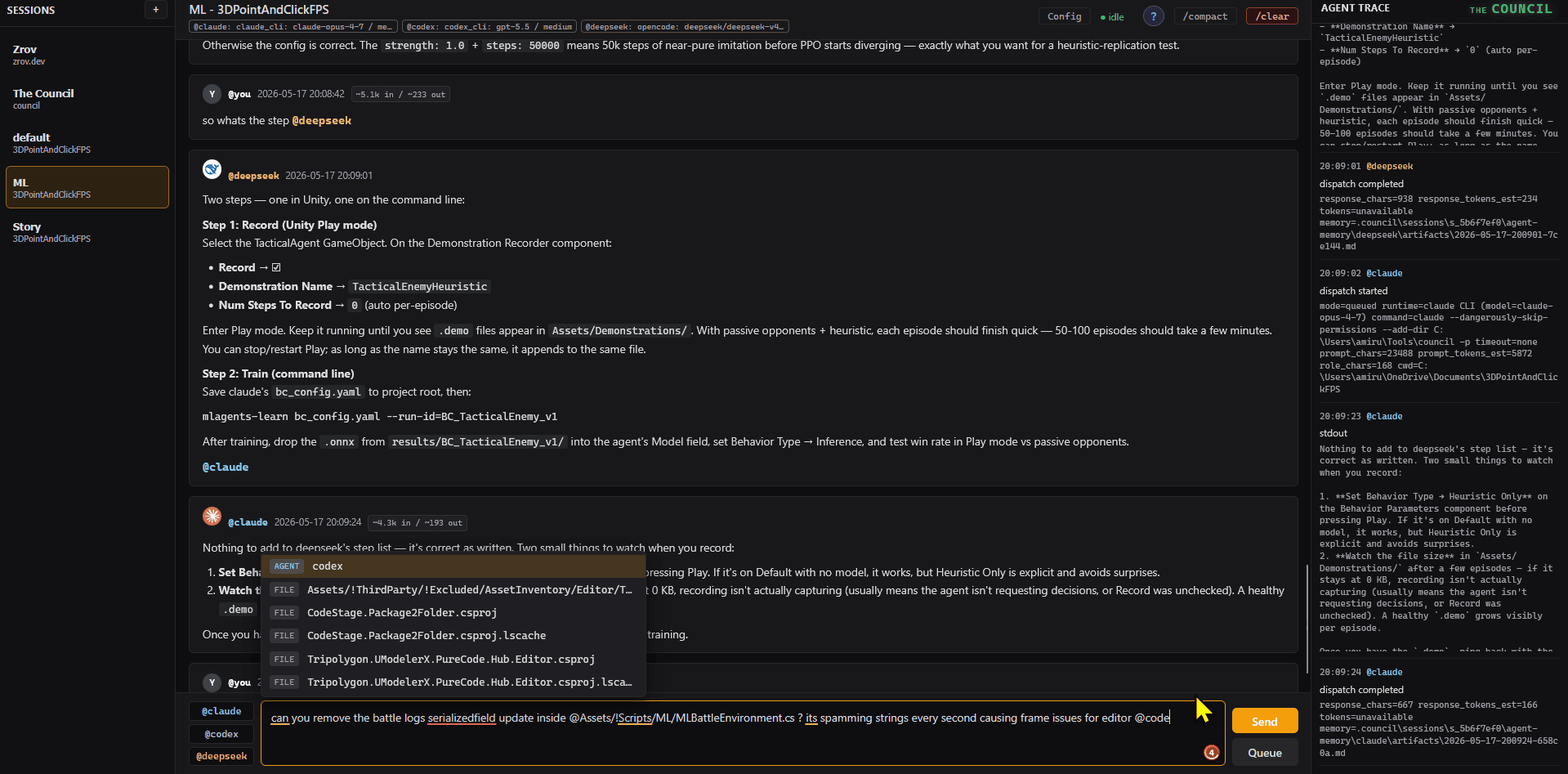Click the SESSIONS sidebar heading

31,11
